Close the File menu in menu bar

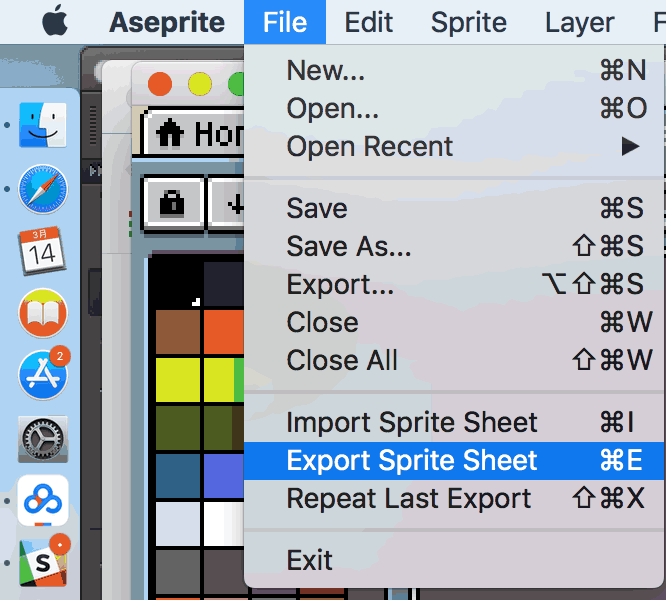click(x=285, y=22)
